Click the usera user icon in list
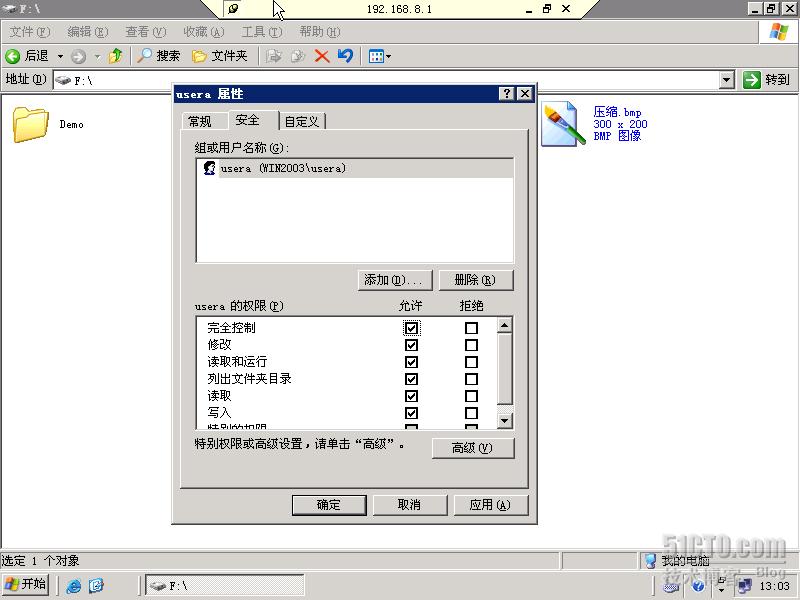Screen dimensions: 800x600 point(209,168)
